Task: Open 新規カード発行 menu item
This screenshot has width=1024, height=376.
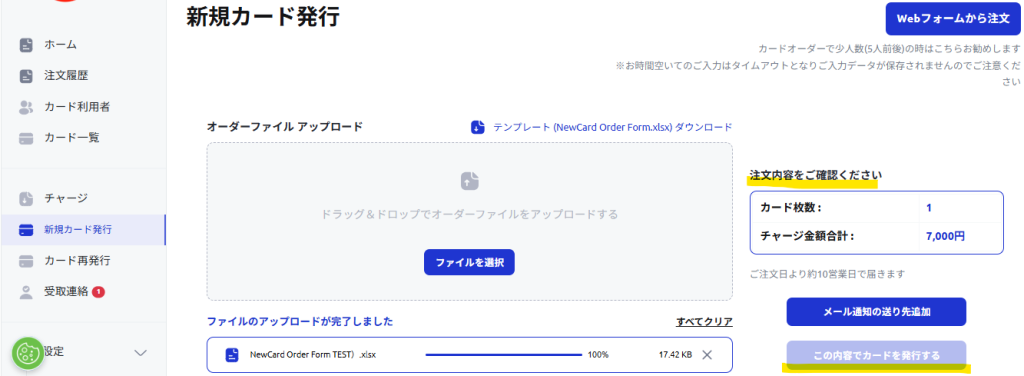Action: coord(83,230)
